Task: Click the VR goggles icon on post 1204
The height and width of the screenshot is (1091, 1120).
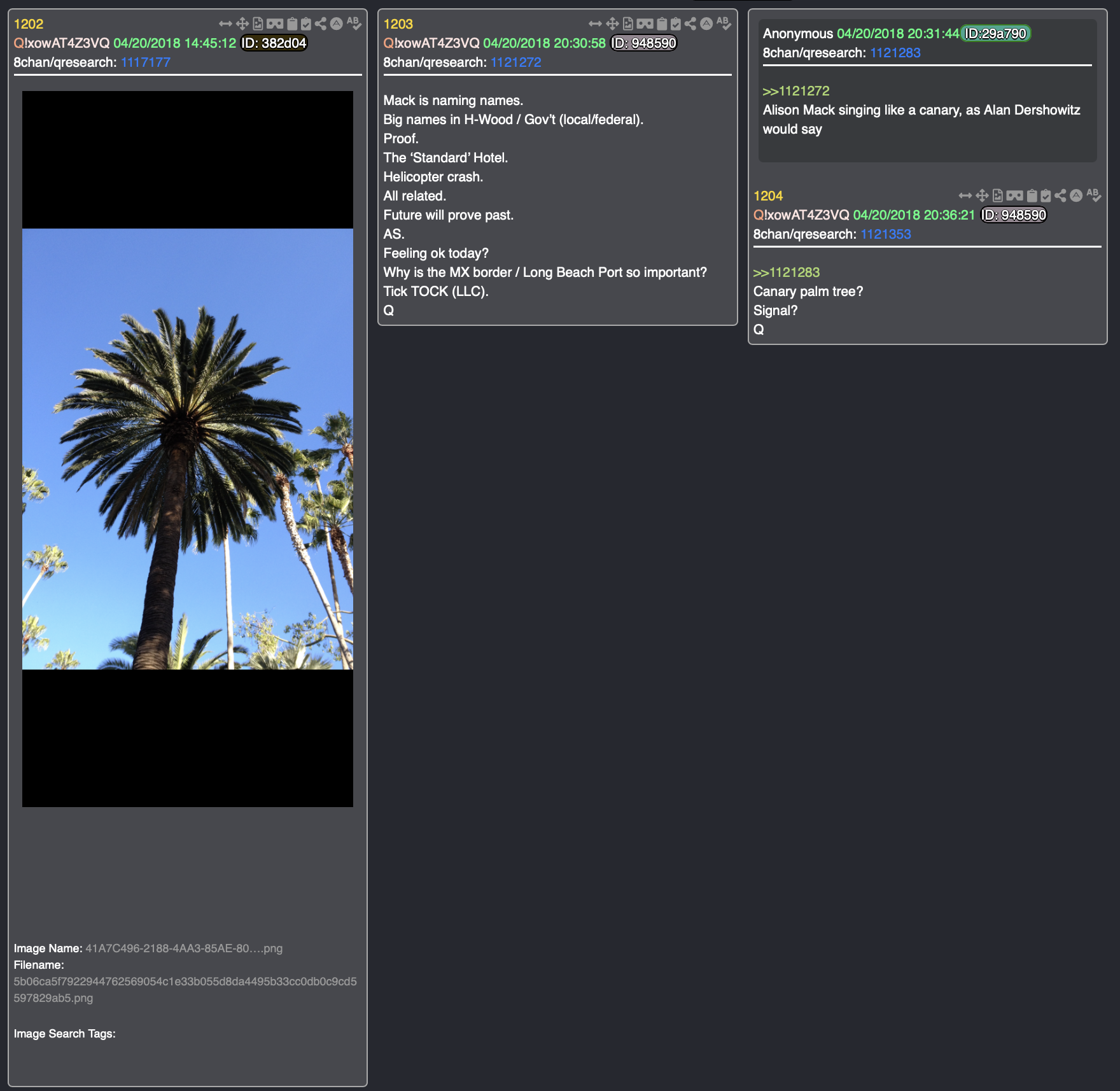Action: click(x=1015, y=196)
